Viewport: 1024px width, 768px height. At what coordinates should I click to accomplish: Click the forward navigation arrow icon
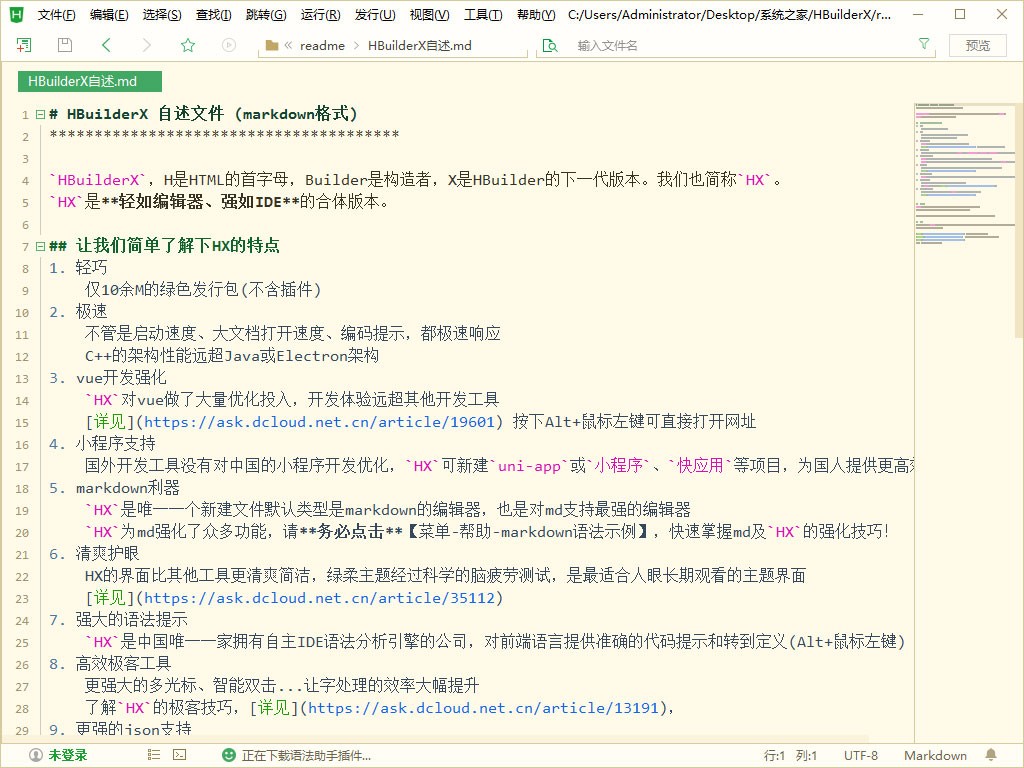tap(146, 44)
